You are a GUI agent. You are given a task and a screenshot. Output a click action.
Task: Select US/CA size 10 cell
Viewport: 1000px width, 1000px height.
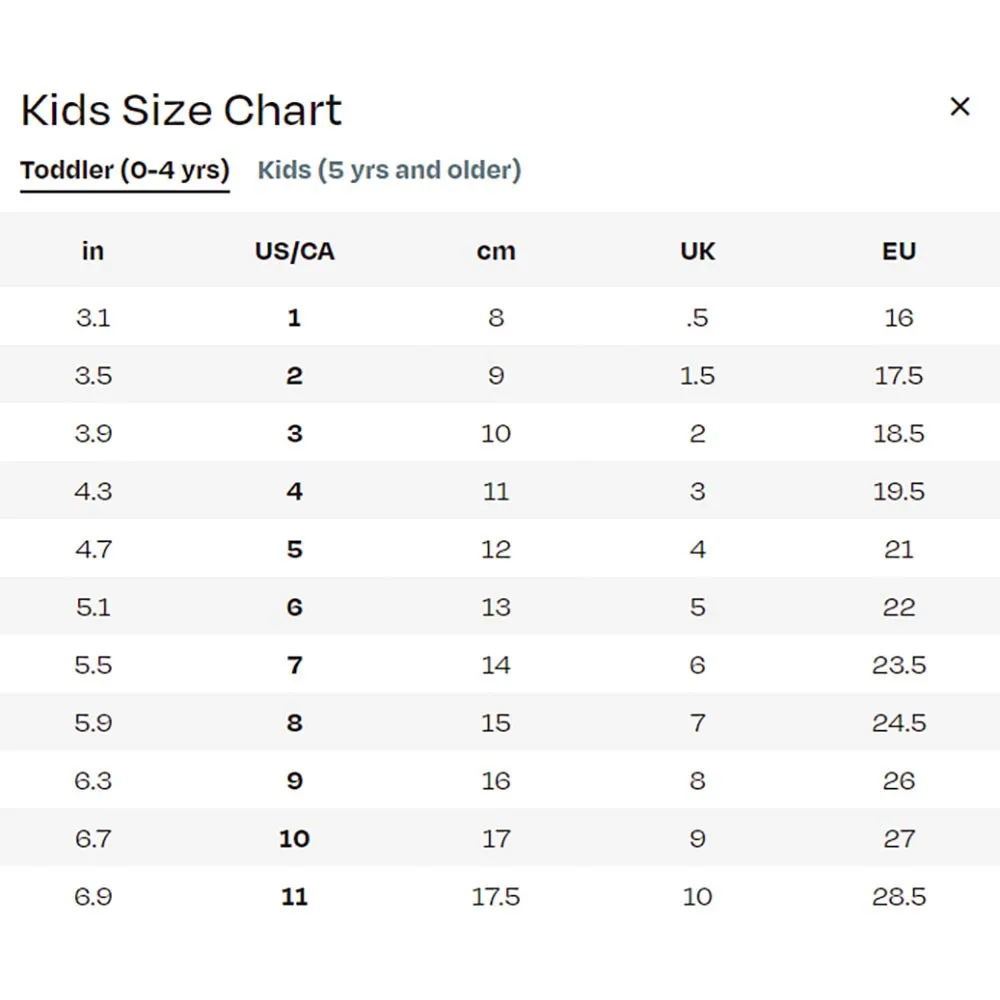pos(294,839)
